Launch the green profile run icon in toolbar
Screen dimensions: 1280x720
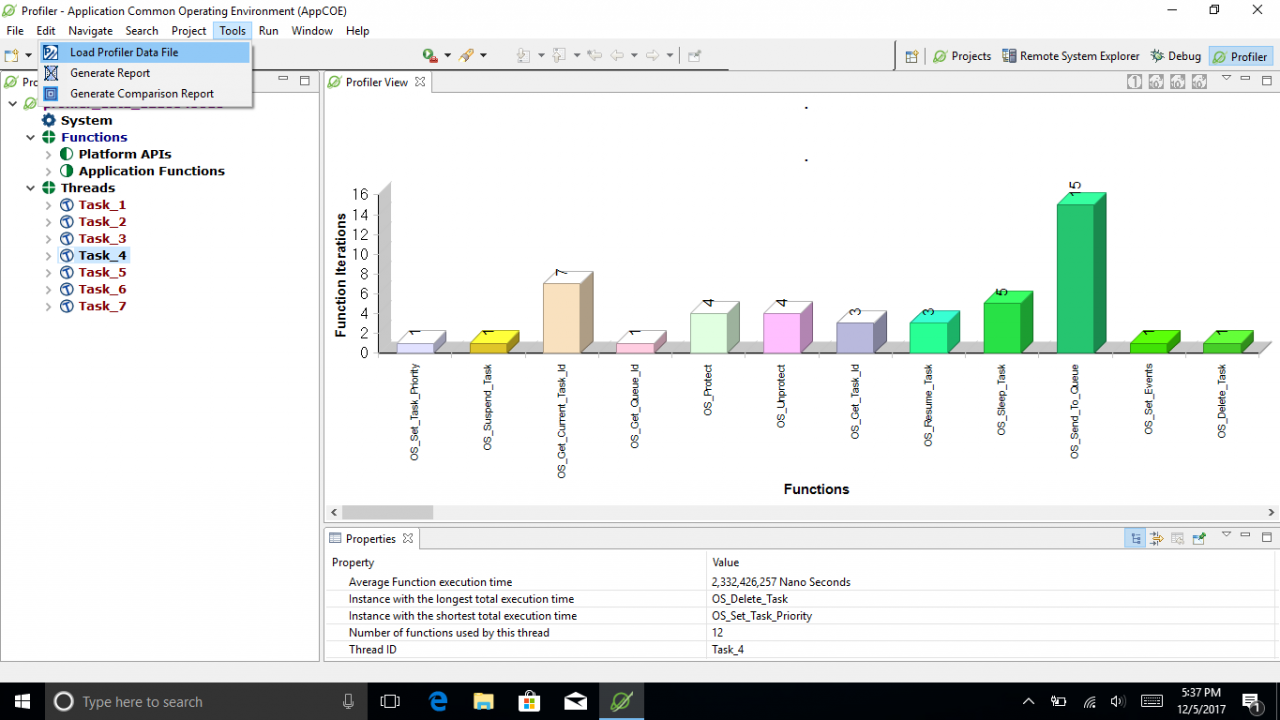[428, 55]
